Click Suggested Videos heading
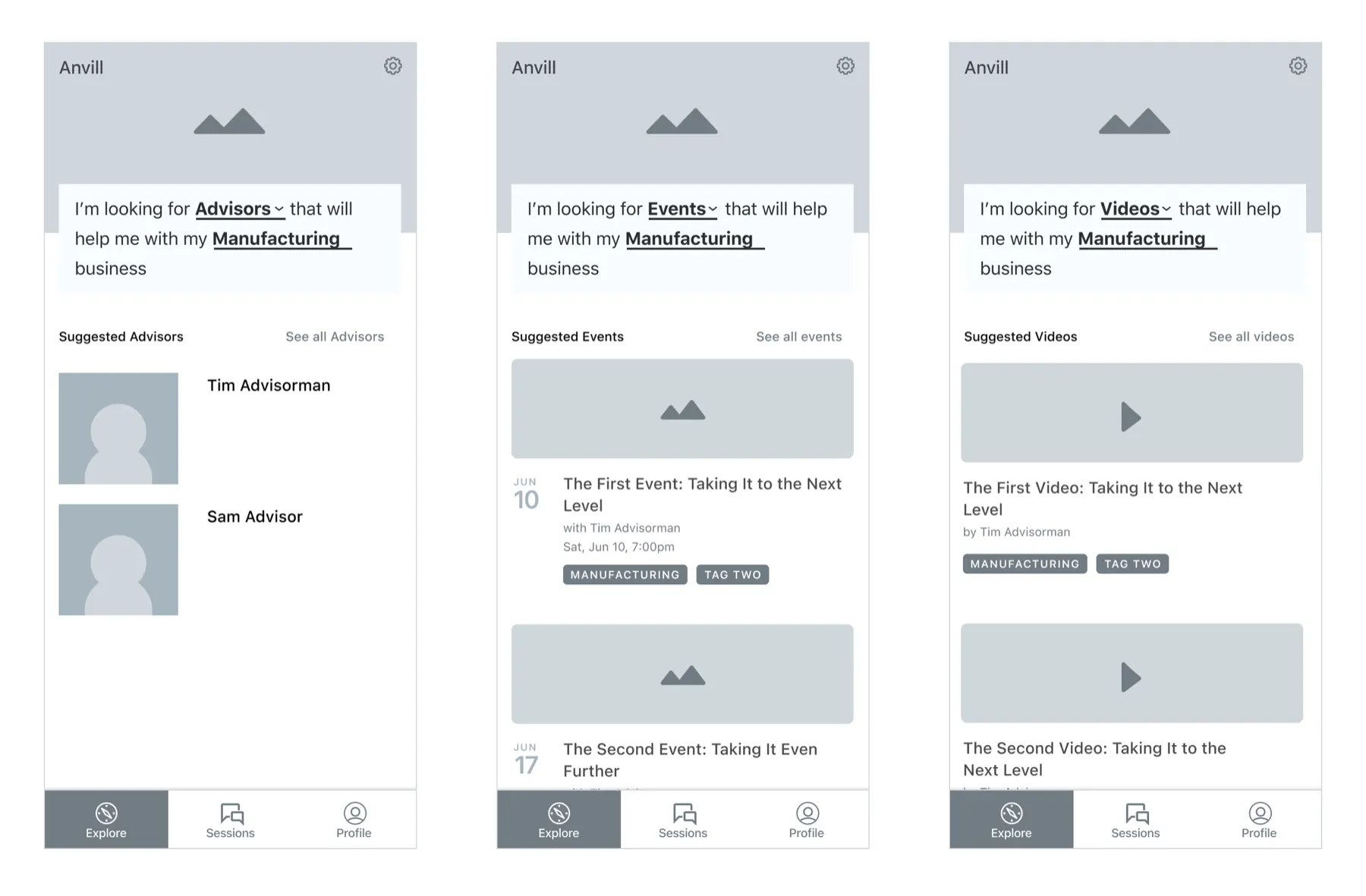The height and width of the screenshot is (896, 1366). click(1020, 337)
